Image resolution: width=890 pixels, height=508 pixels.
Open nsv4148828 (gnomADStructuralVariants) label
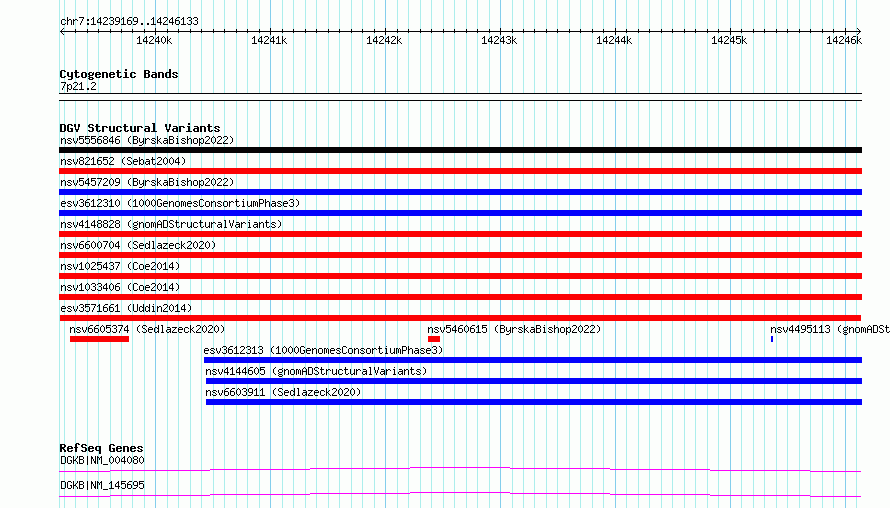click(x=171, y=224)
